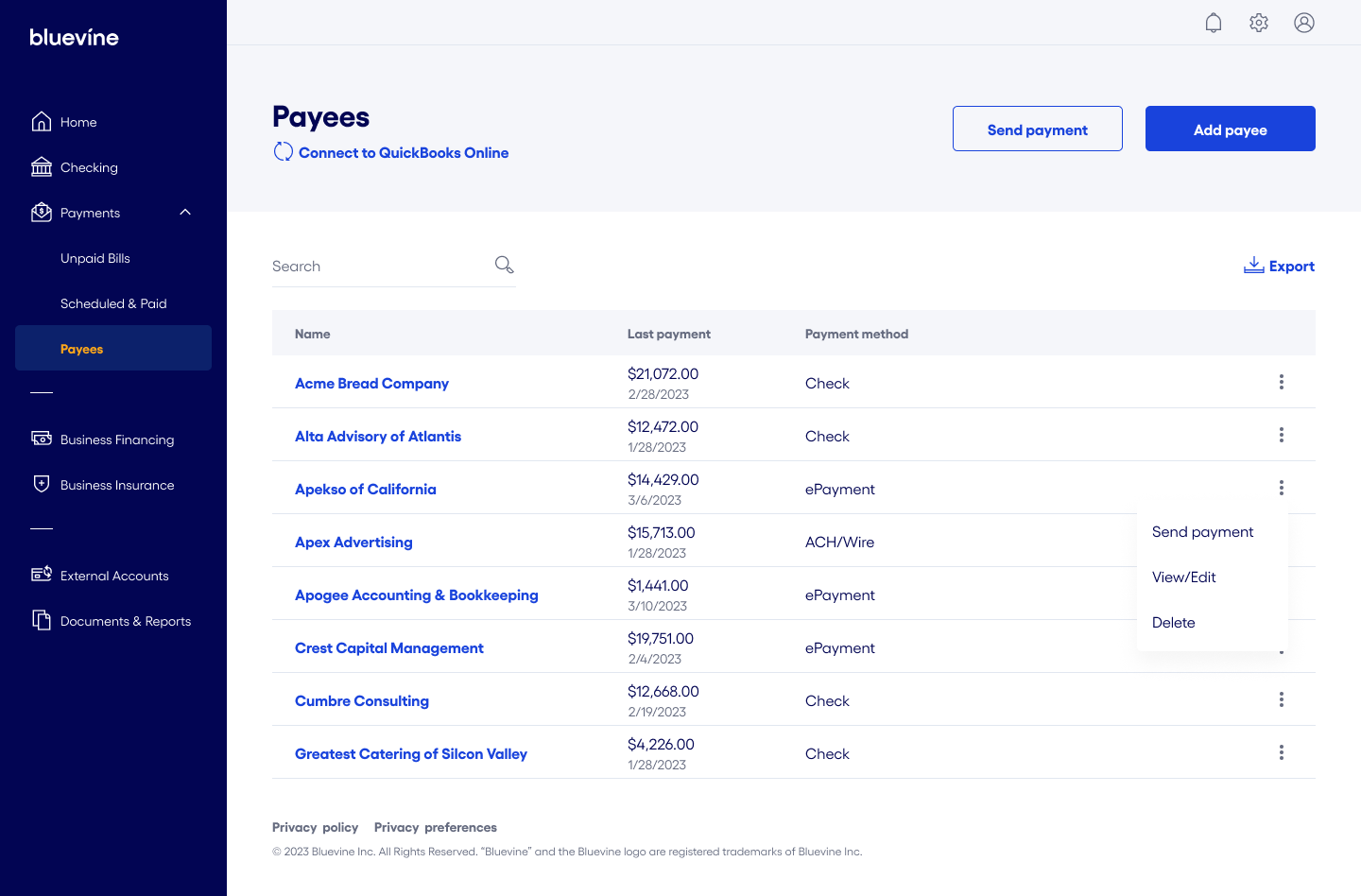
Task: Open the kebab menu for Apex Advertising
Action: [1282, 540]
